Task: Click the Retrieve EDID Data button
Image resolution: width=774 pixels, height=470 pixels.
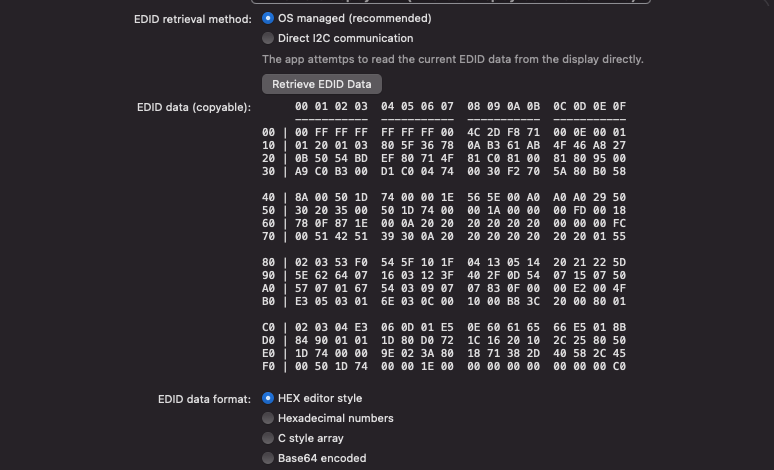Action: click(x=322, y=84)
